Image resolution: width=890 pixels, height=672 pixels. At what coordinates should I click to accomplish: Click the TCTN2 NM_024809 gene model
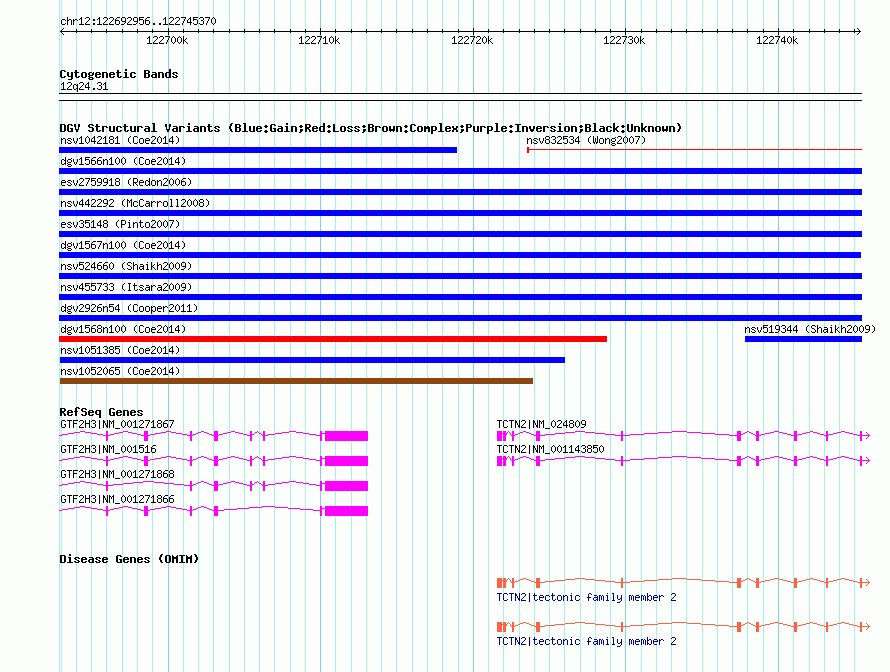pos(683,436)
